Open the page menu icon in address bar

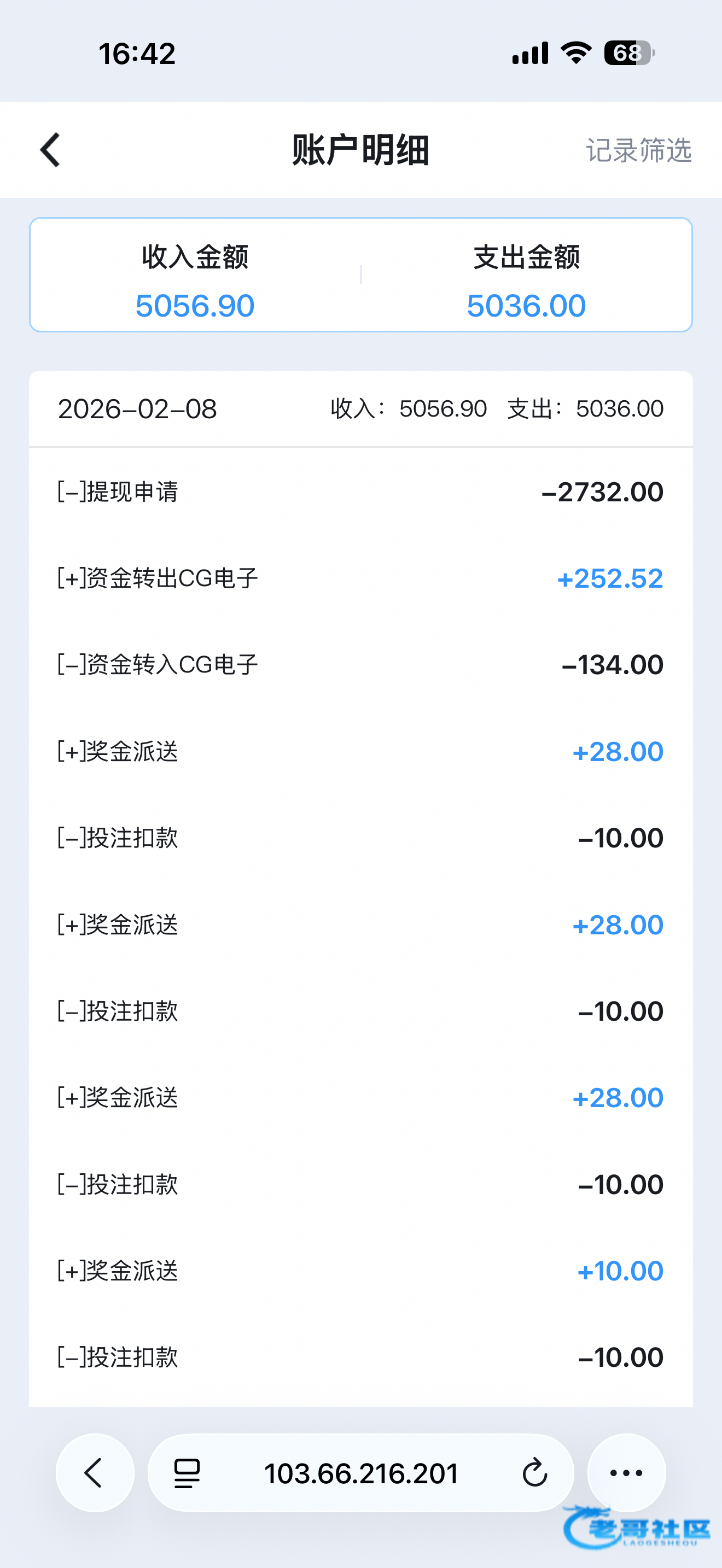187,1473
